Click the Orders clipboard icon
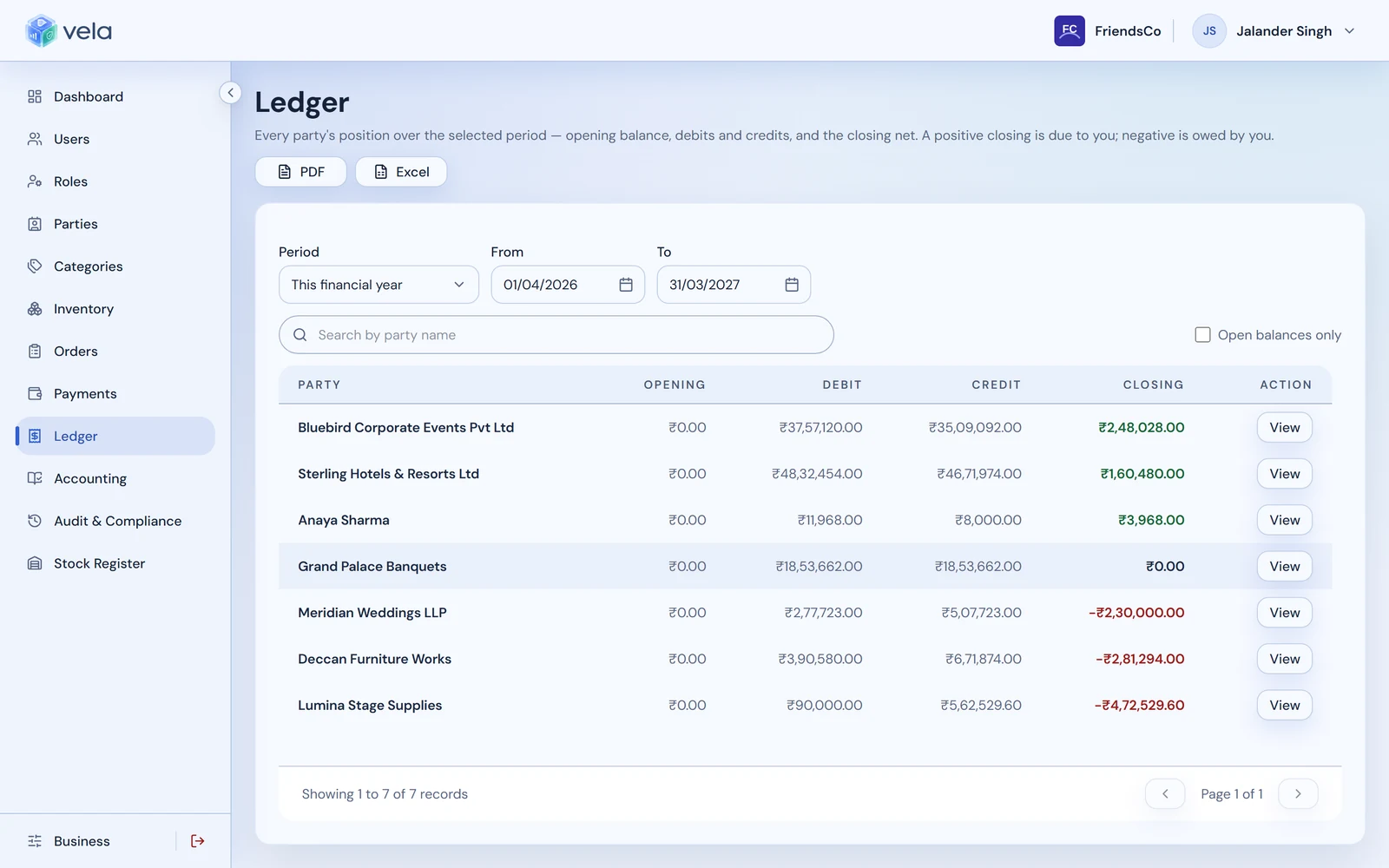 tap(35, 352)
